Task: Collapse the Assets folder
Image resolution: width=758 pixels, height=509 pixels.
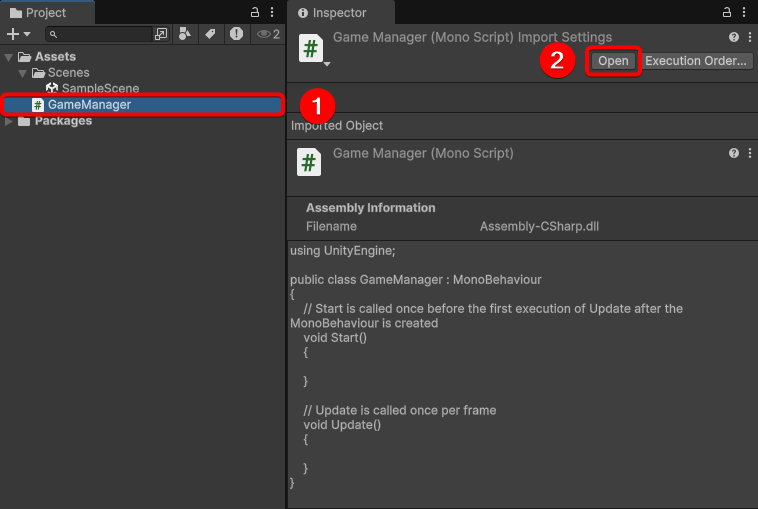Action: click(x=10, y=57)
